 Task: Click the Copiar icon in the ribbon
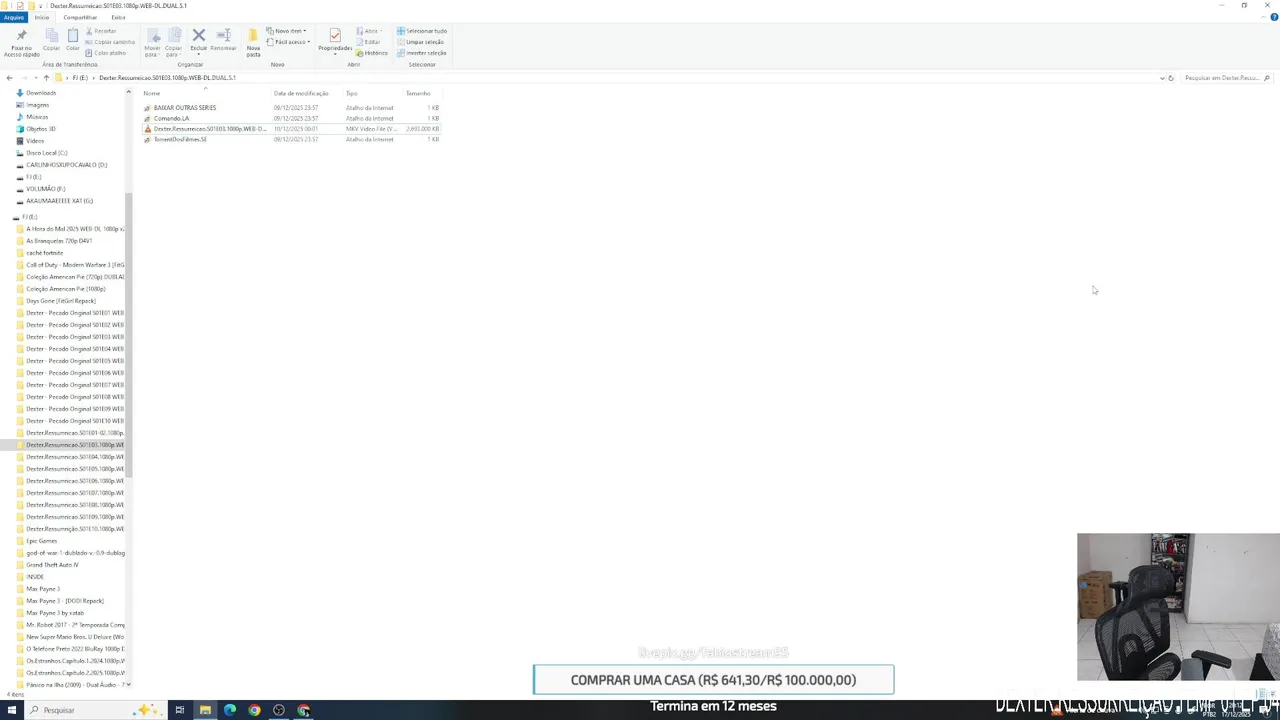[51, 40]
